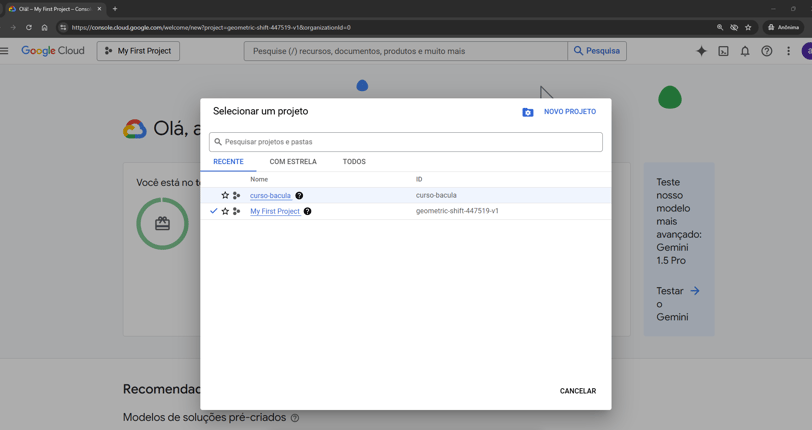Click the gift icon in the trial card

point(163,223)
